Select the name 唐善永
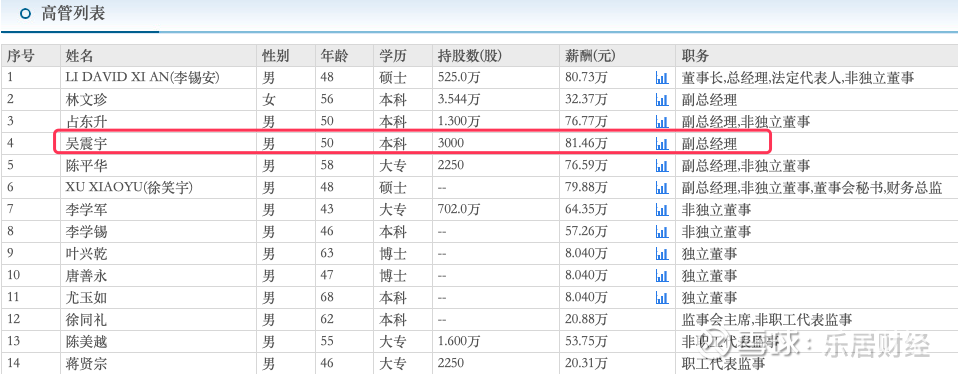This screenshot has height=374, width=958. pyautogui.click(x=87, y=276)
